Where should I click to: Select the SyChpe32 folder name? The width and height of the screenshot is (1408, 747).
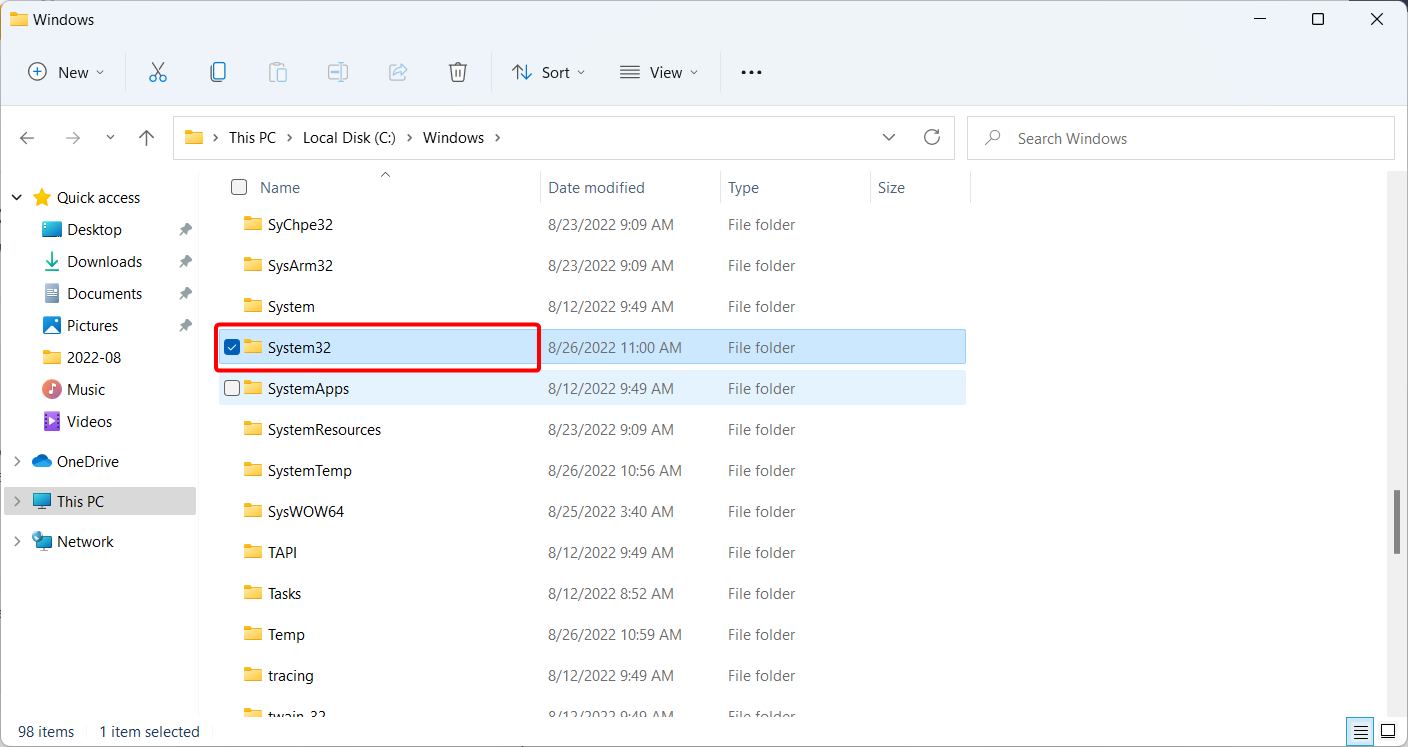300,225
